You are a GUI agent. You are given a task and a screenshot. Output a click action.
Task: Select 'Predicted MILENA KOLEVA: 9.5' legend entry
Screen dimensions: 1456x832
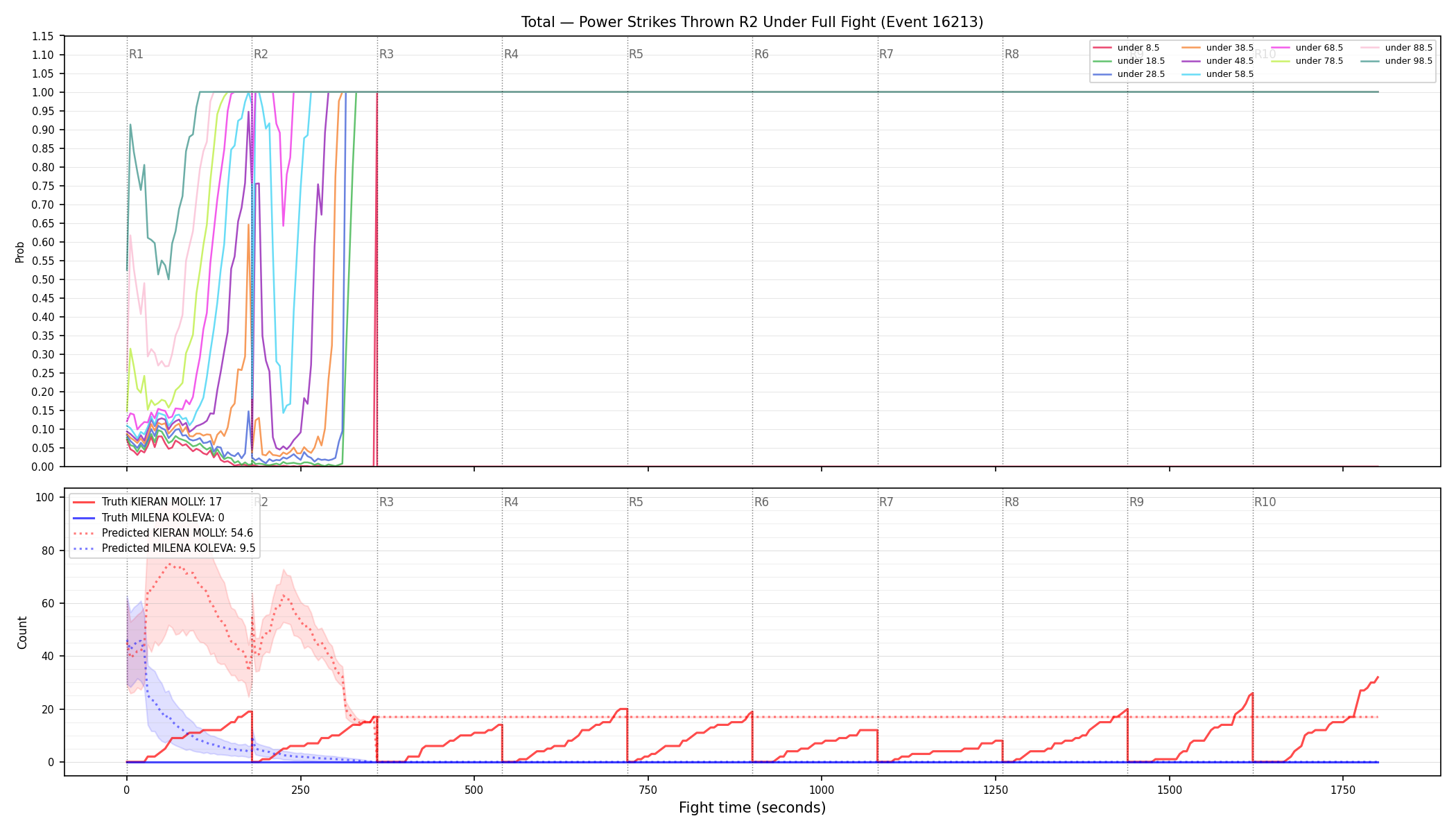coord(164,548)
